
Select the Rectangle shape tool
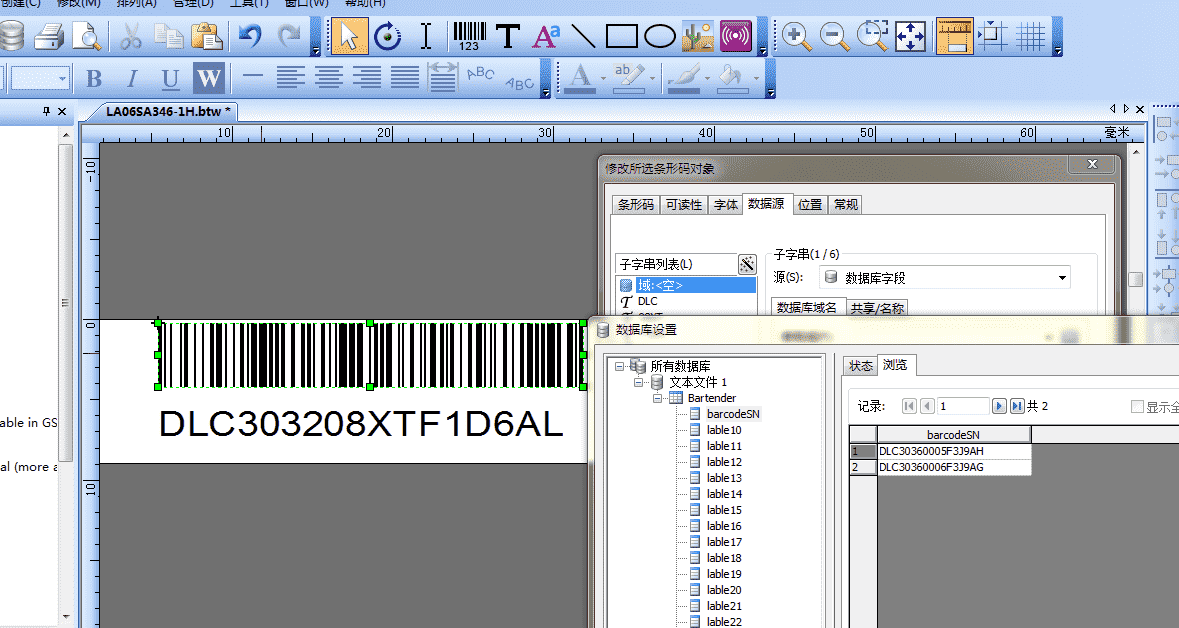pyautogui.click(x=622, y=35)
